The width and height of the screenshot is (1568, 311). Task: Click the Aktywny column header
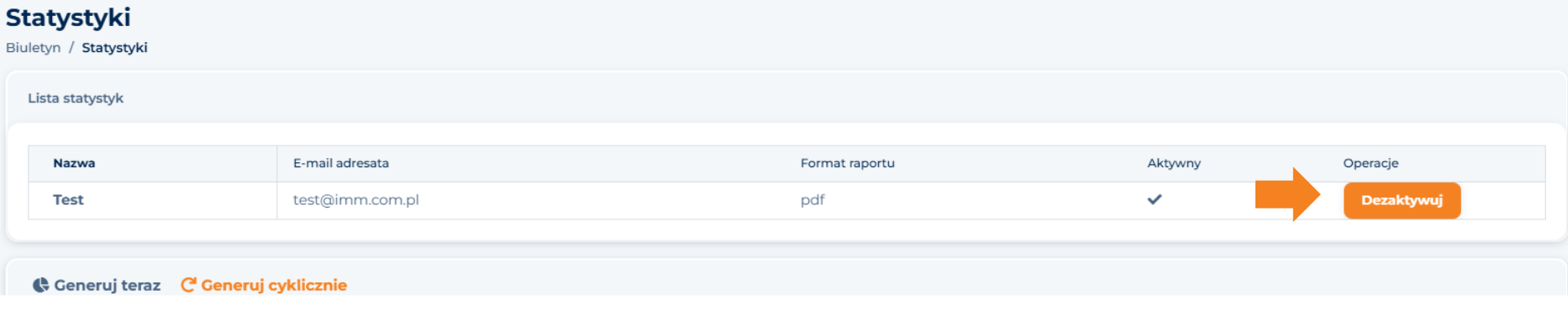coord(1174,163)
